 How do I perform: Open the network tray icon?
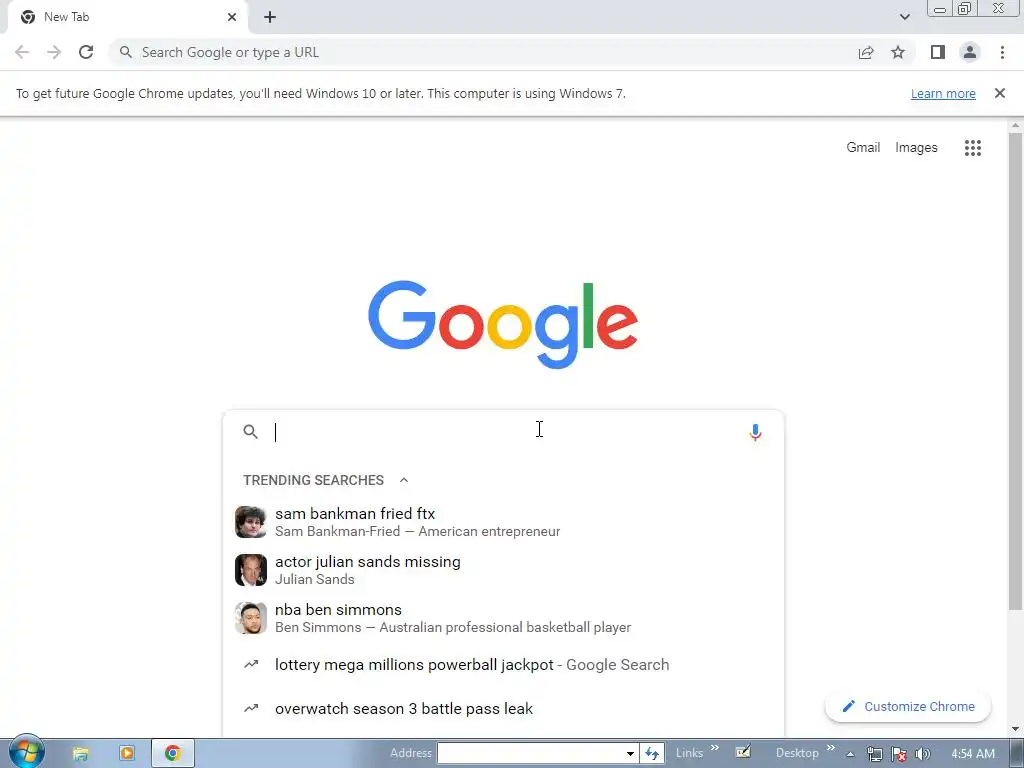pos(874,754)
